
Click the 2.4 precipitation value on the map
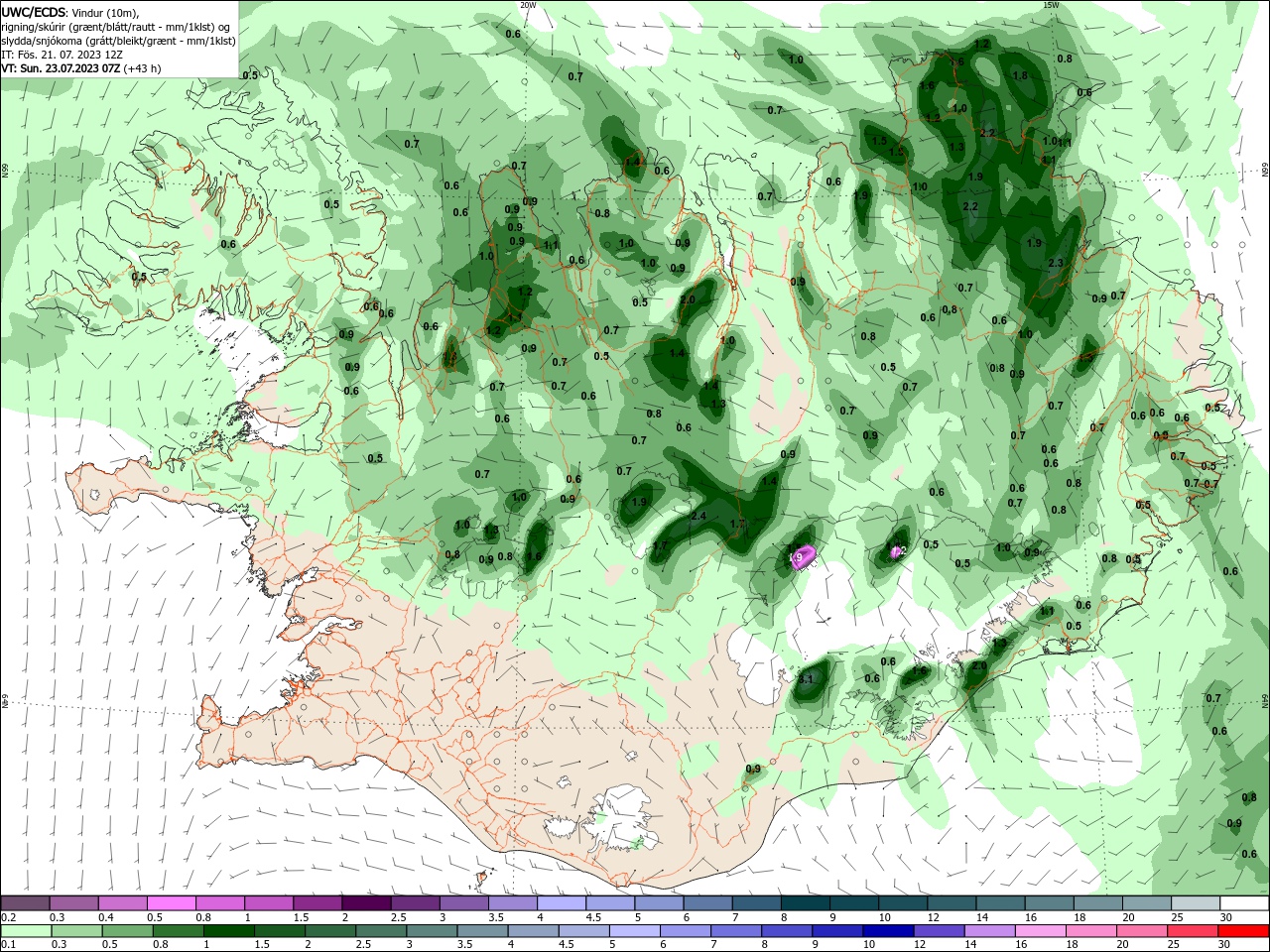698,516
